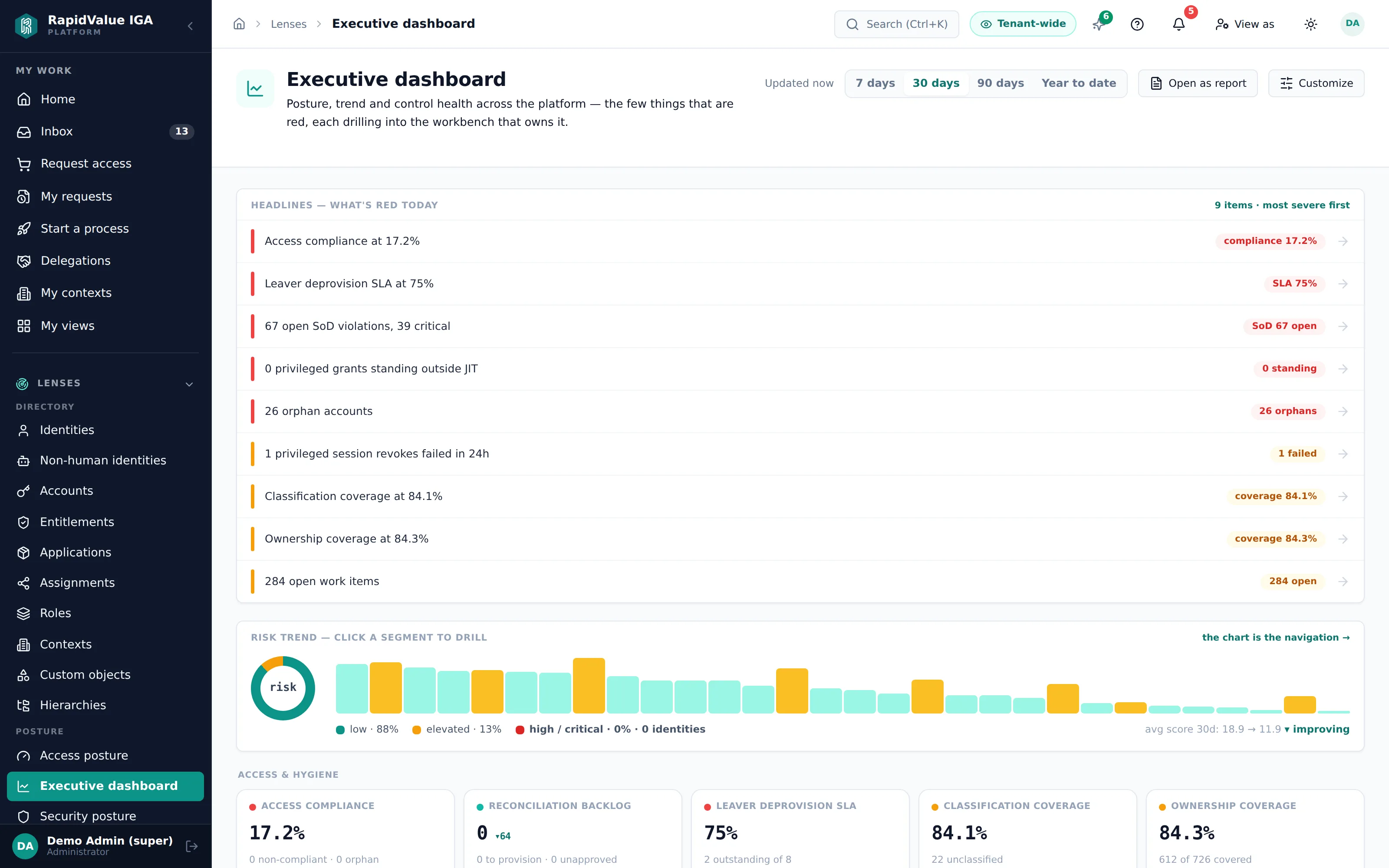1389x868 pixels.
Task: Open the Access Compliance 17.2% card
Action: 346,829
